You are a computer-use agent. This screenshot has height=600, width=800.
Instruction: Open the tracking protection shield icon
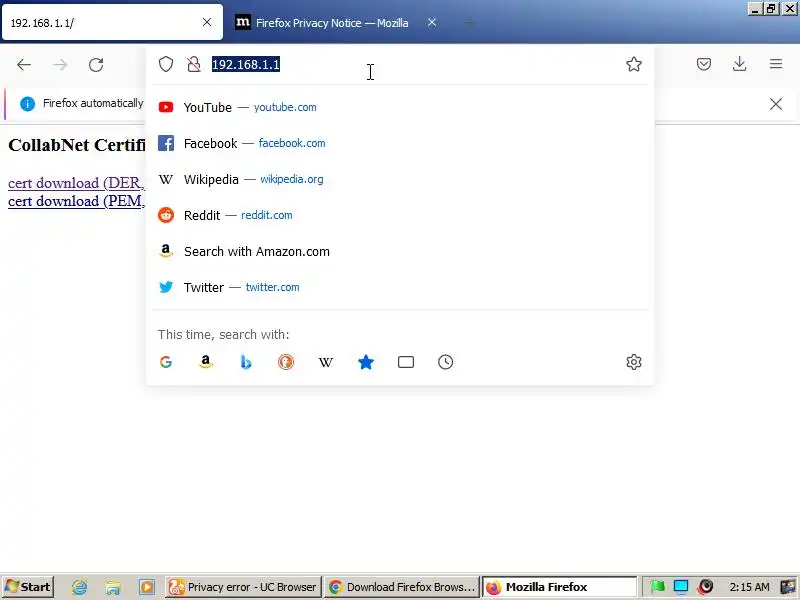166,64
